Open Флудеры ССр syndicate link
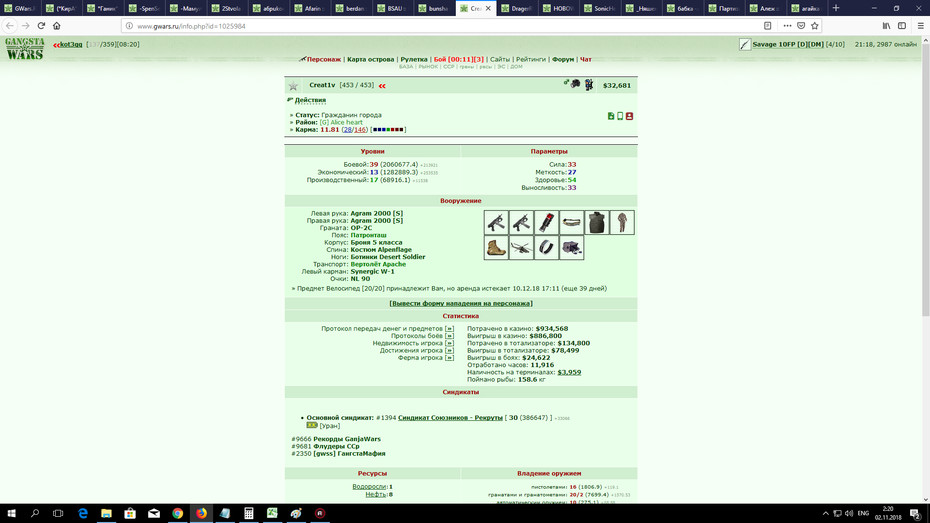The width and height of the screenshot is (930, 523). 336,446
